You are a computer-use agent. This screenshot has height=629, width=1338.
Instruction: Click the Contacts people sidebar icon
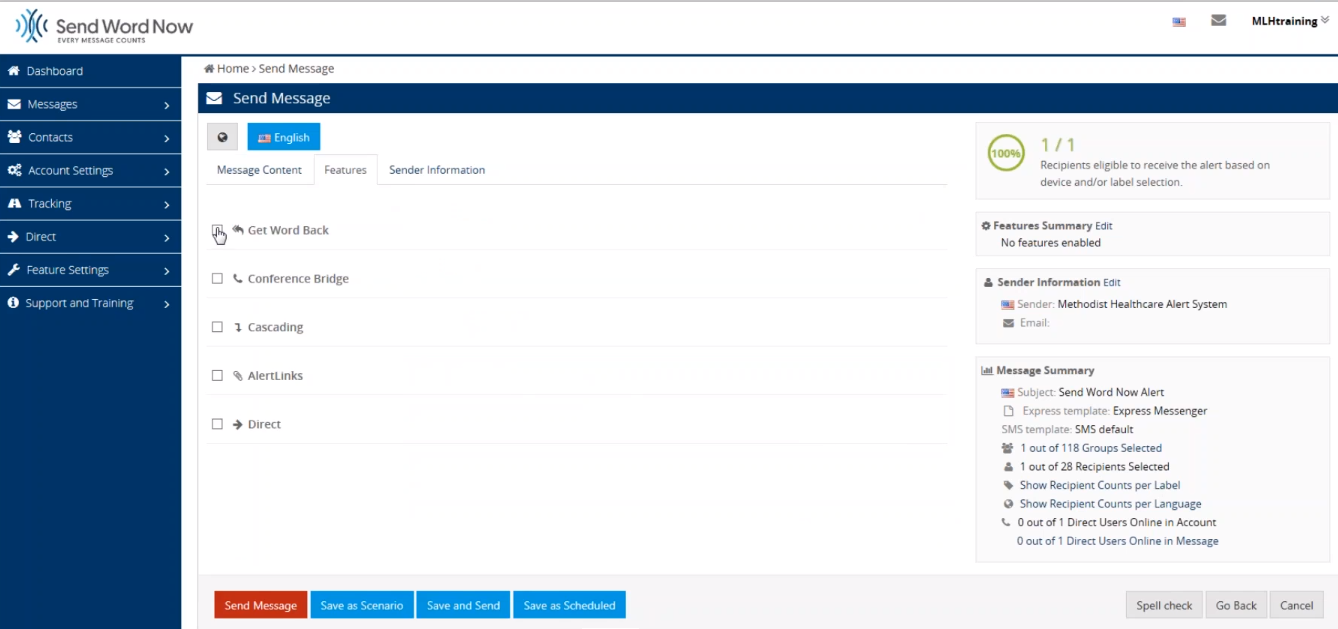point(14,137)
